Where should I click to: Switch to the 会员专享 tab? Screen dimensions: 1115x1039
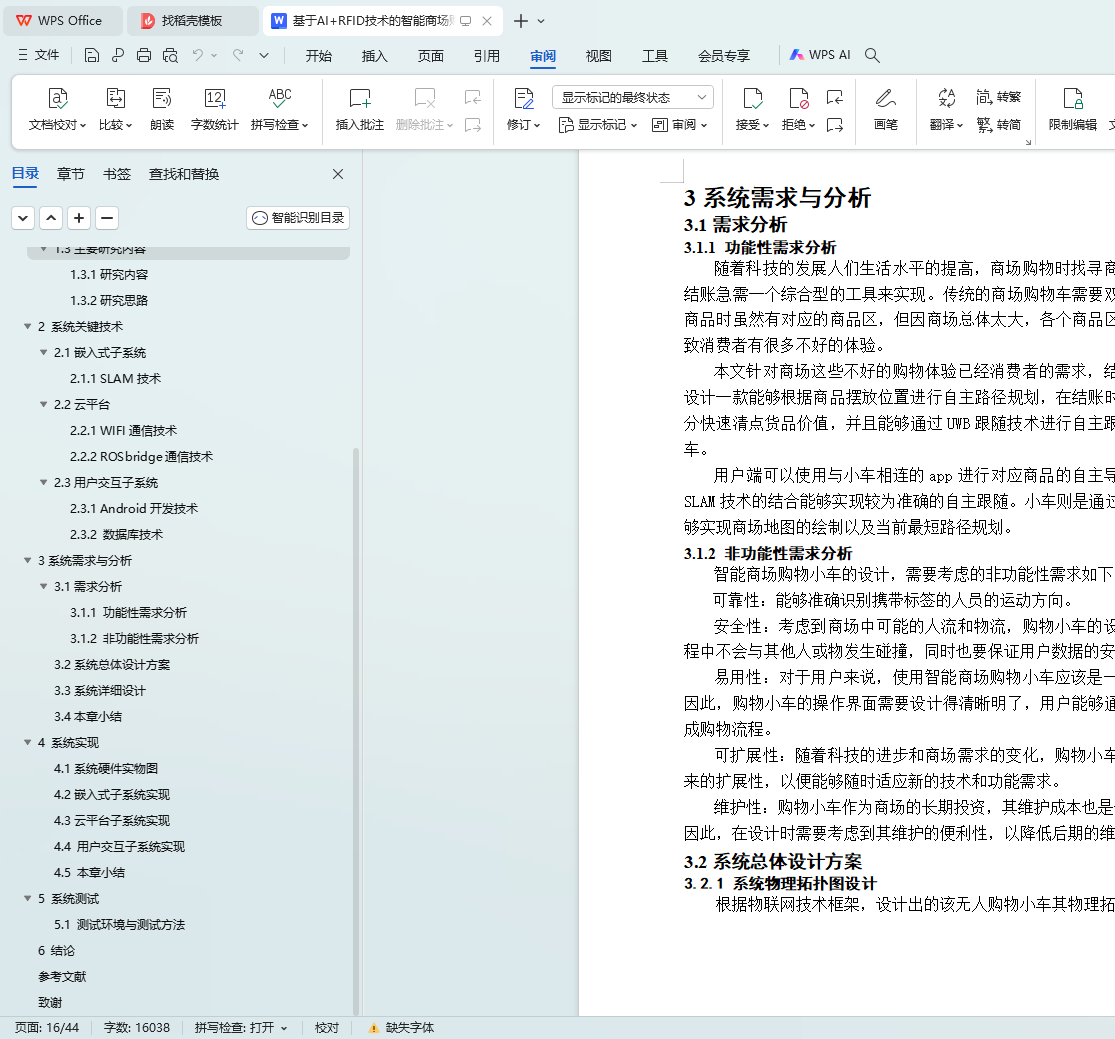(724, 55)
